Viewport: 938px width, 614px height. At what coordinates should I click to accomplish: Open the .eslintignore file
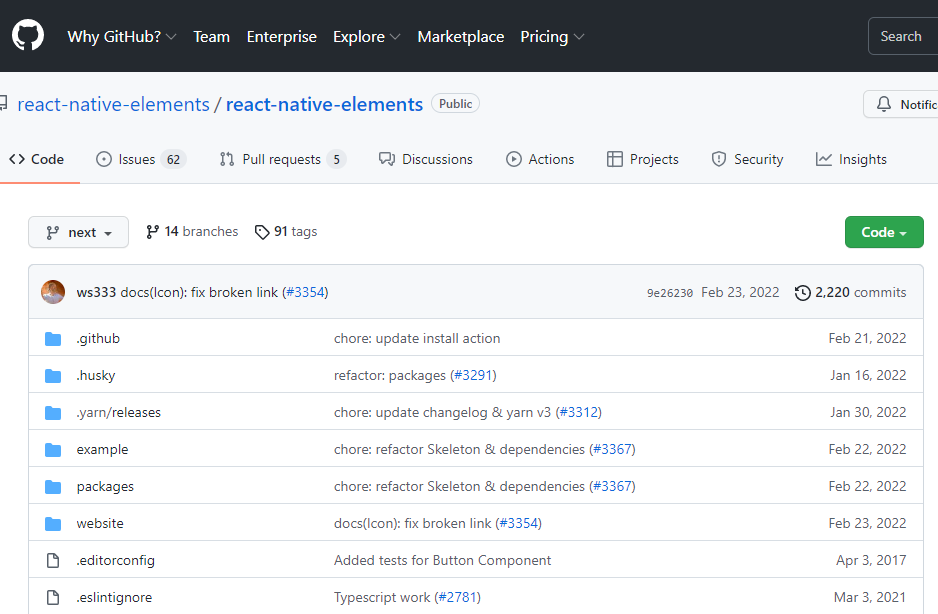(x=114, y=598)
